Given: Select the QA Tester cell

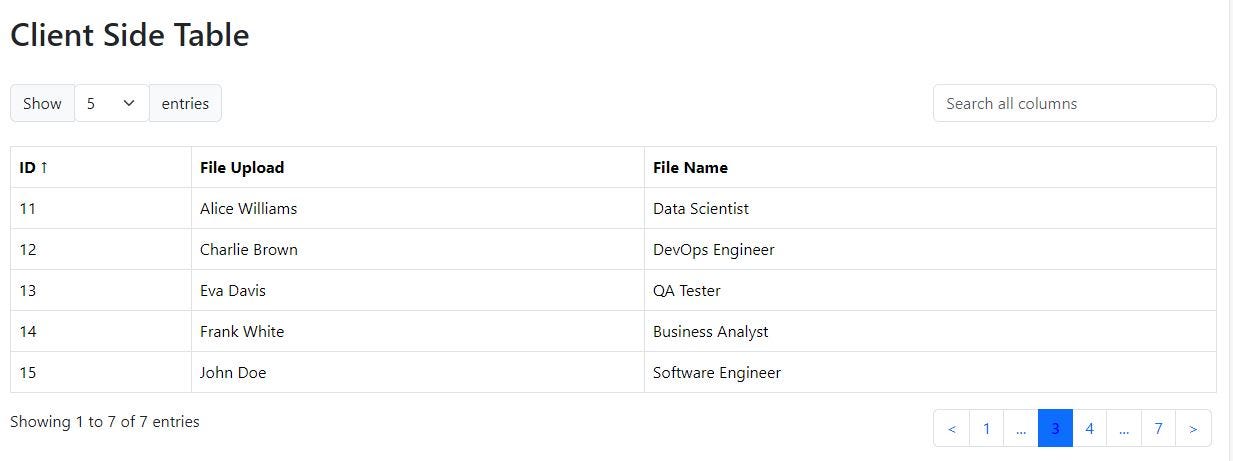Looking at the screenshot, I should (687, 291).
